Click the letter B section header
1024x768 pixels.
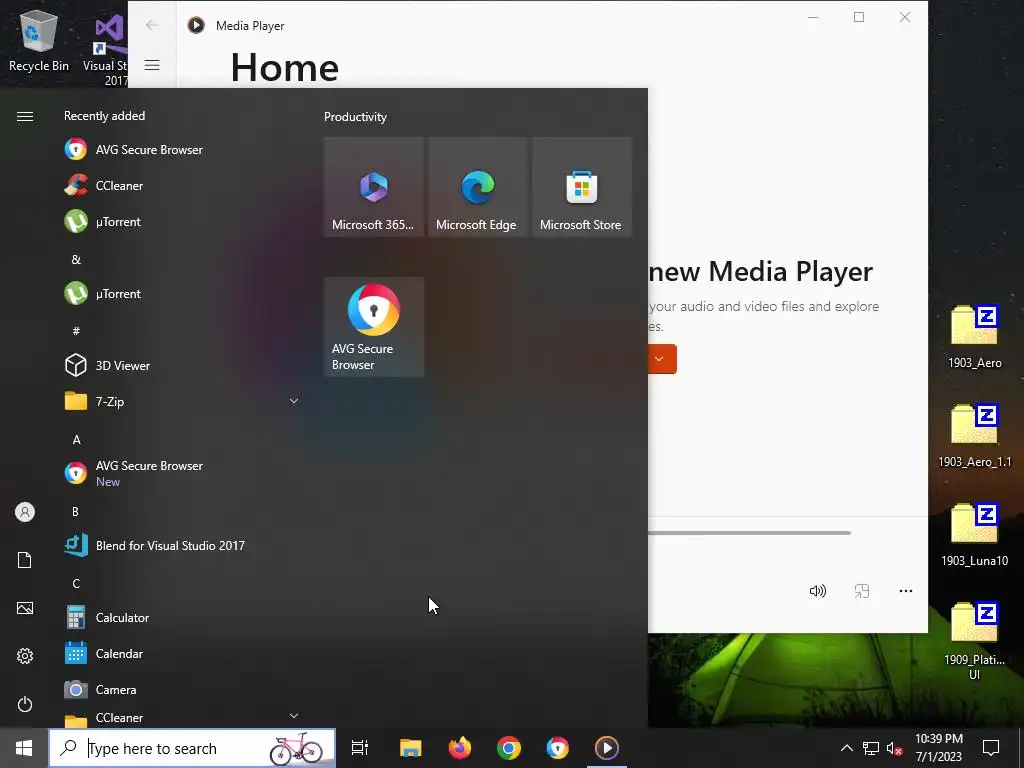pyautogui.click(x=76, y=511)
